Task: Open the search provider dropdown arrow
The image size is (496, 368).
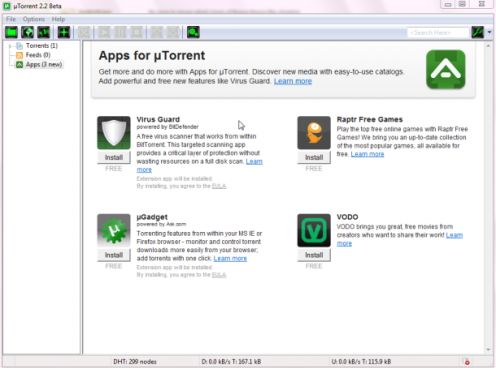Action: (489, 33)
